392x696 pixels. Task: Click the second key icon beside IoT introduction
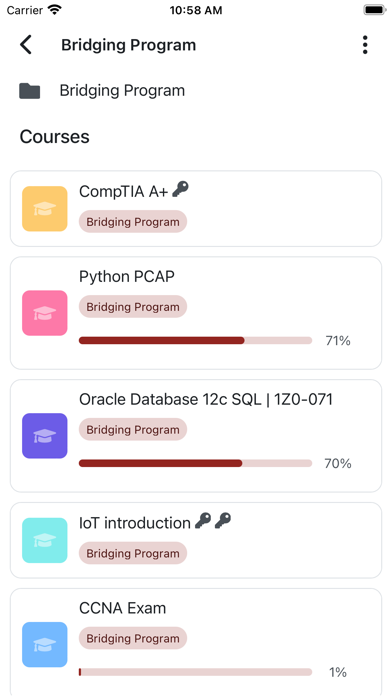[223, 521]
